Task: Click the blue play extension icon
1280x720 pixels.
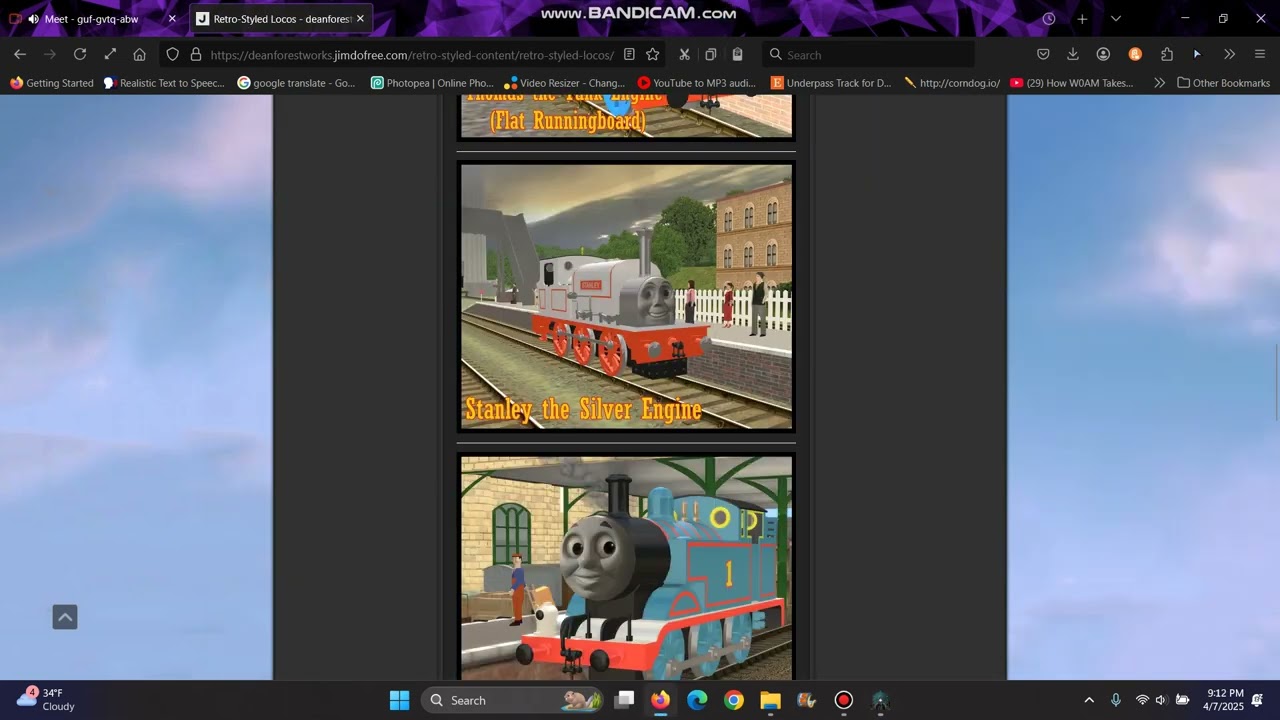Action: tap(1197, 54)
